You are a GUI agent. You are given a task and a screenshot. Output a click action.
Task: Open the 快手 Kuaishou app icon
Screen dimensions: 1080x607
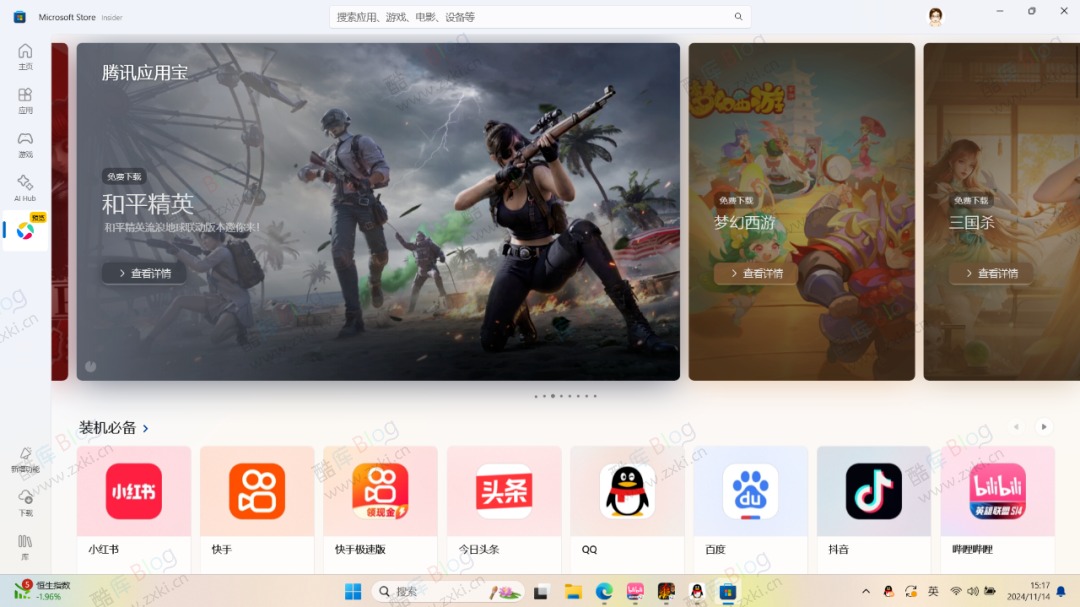(257, 491)
